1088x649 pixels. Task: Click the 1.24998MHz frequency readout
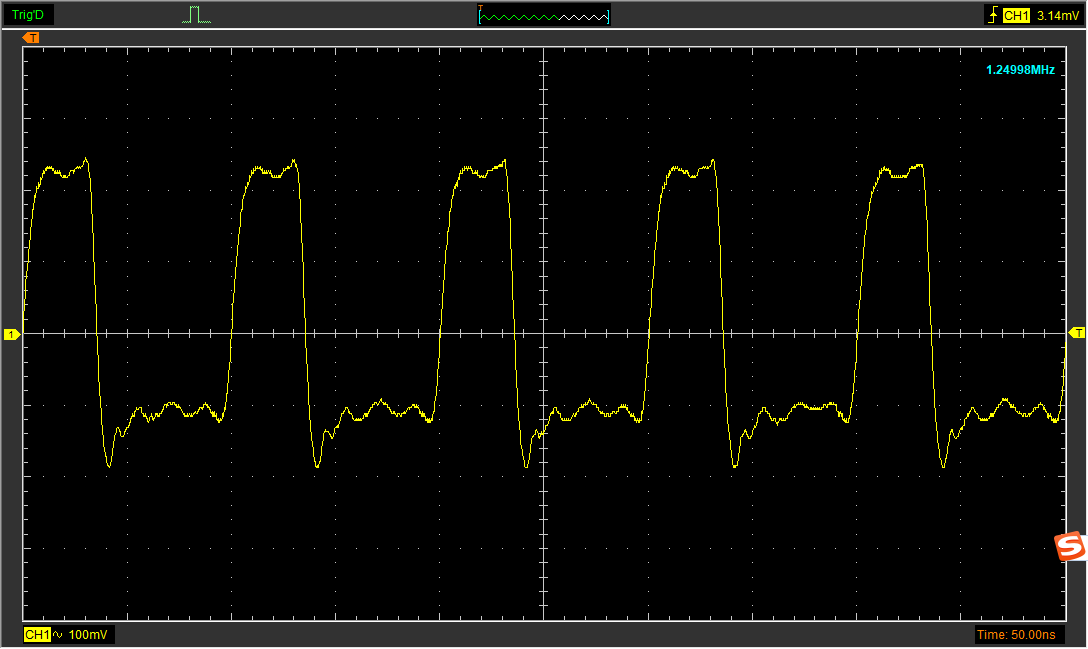pyautogui.click(x=1020, y=70)
